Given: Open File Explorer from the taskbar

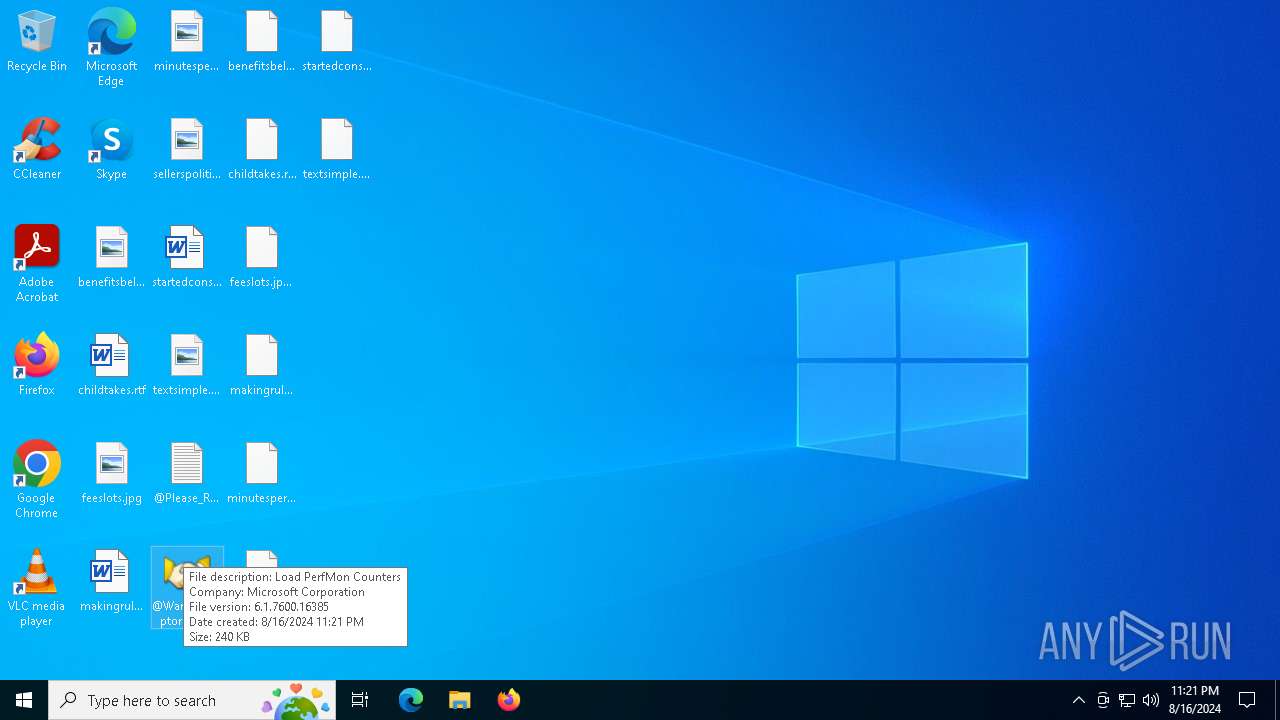Looking at the screenshot, I should pos(460,700).
